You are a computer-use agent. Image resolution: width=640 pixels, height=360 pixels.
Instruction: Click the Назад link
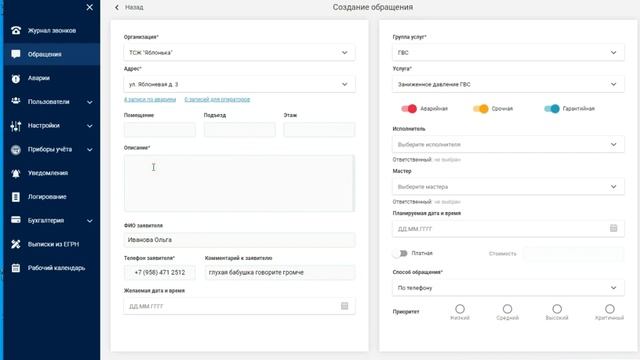pos(134,7)
